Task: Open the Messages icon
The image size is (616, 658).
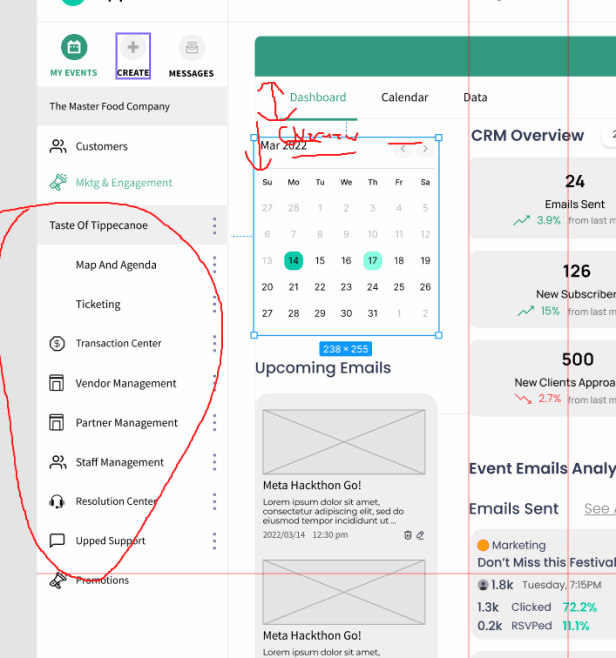Action: [x=192, y=47]
